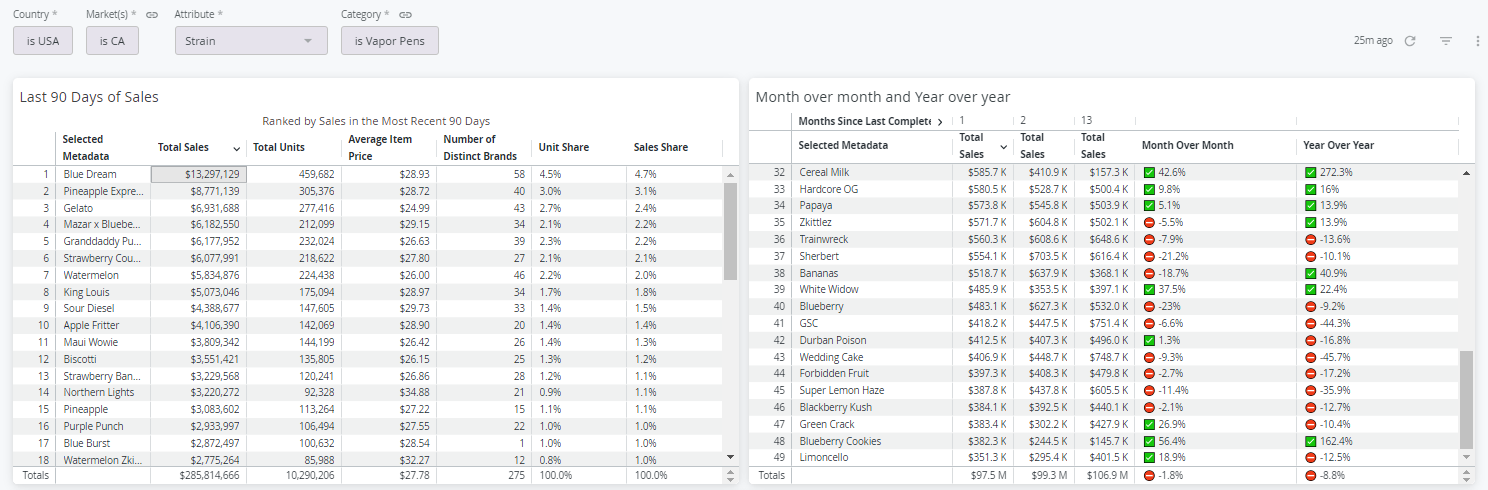Image resolution: width=1488 pixels, height=490 pixels.
Task: Click the green check icon for Cereal Milk month over month
Action: (x=1149, y=172)
